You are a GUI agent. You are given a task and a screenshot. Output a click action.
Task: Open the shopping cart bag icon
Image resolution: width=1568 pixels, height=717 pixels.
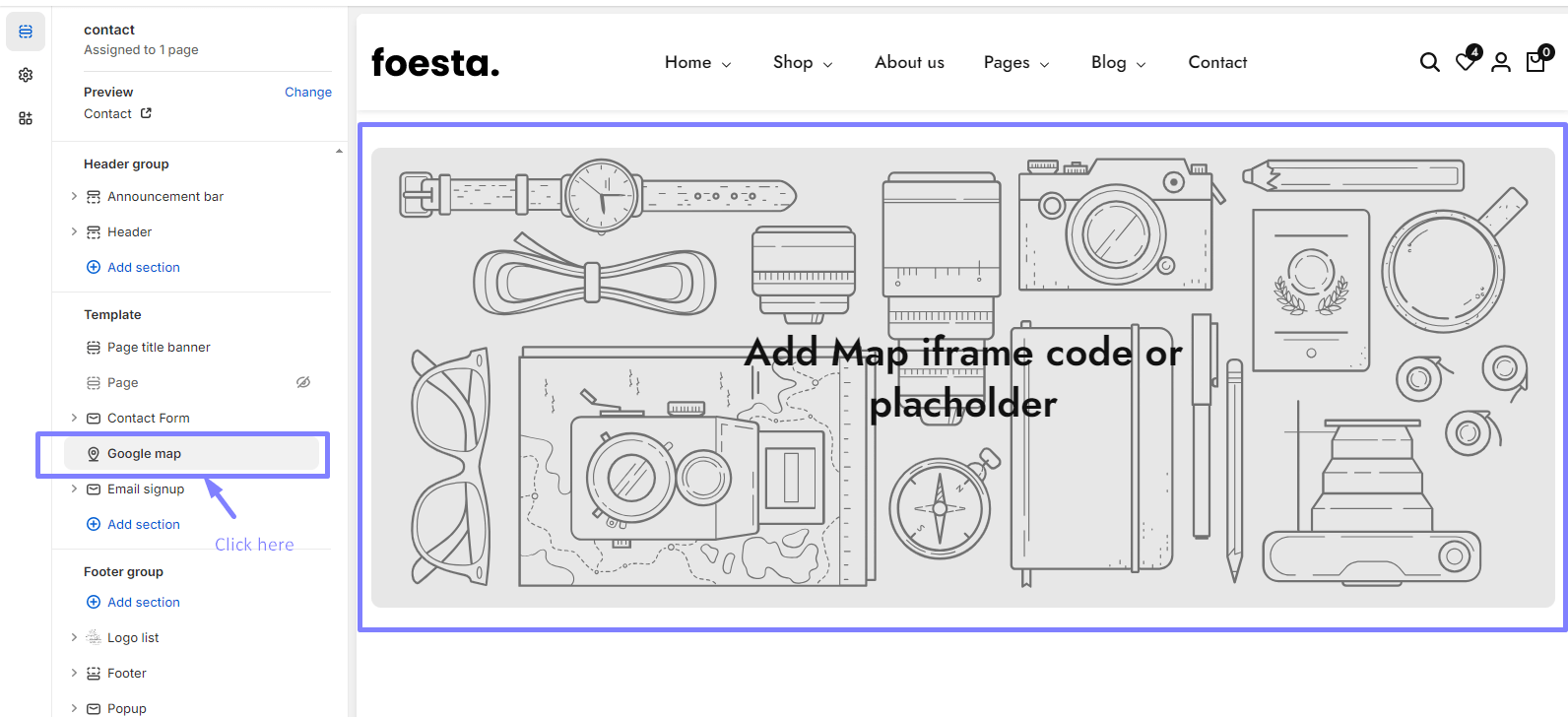coord(1535,62)
